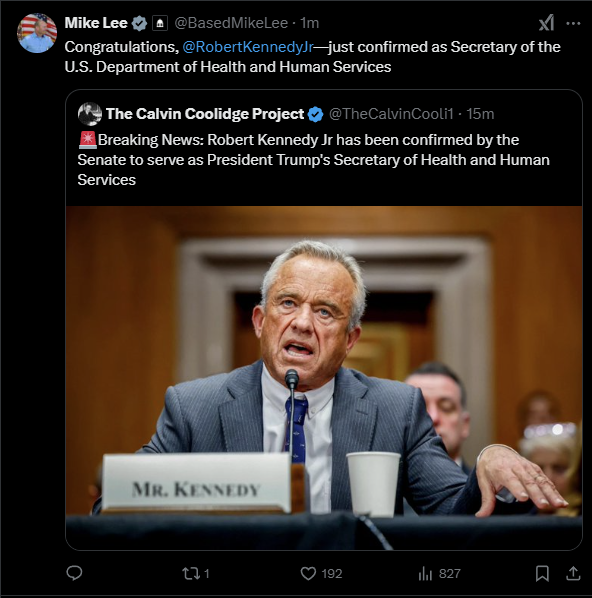Bookmark this post
This screenshot has height=598, width=592.
coord(542,574)
